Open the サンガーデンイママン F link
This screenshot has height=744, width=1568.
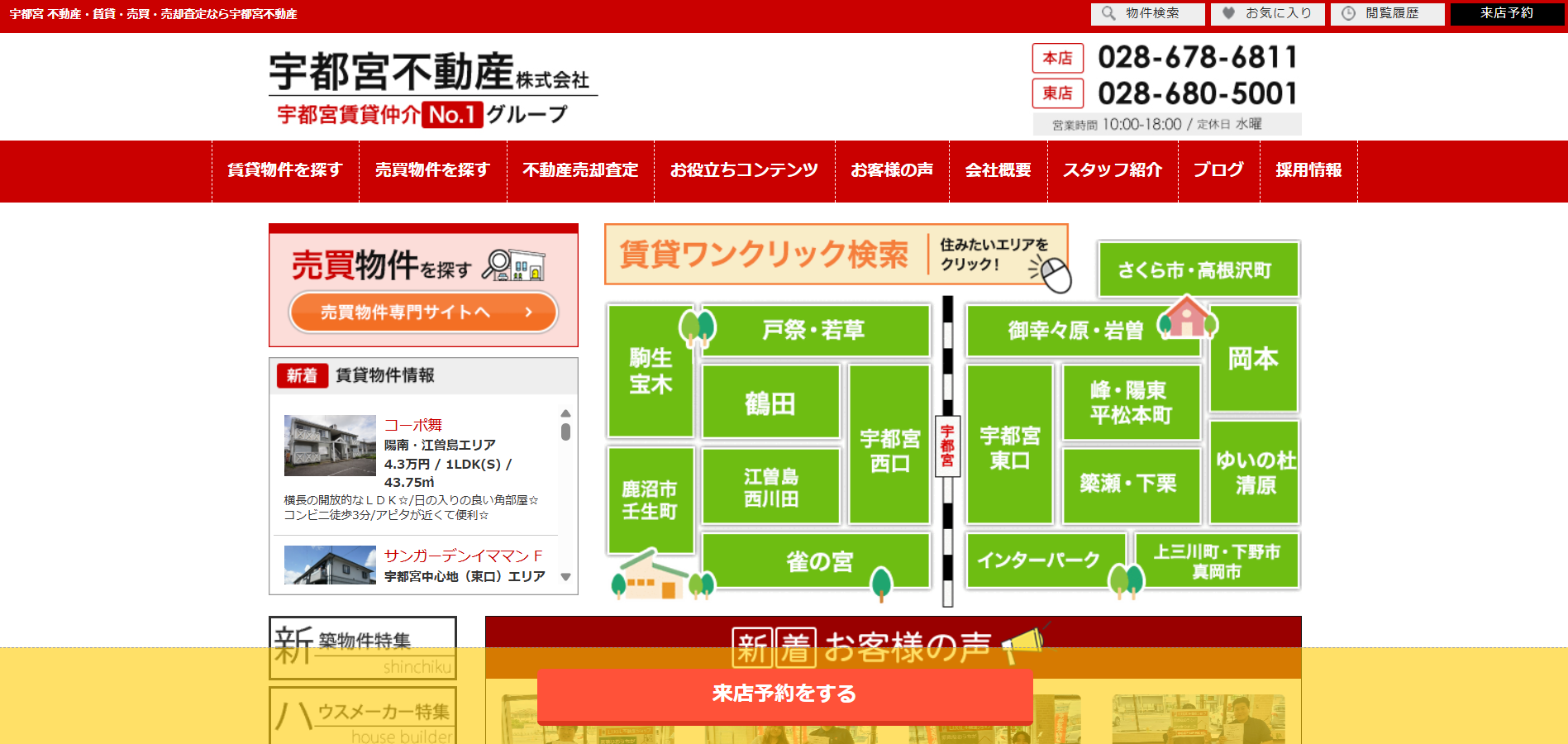(464, 556)
